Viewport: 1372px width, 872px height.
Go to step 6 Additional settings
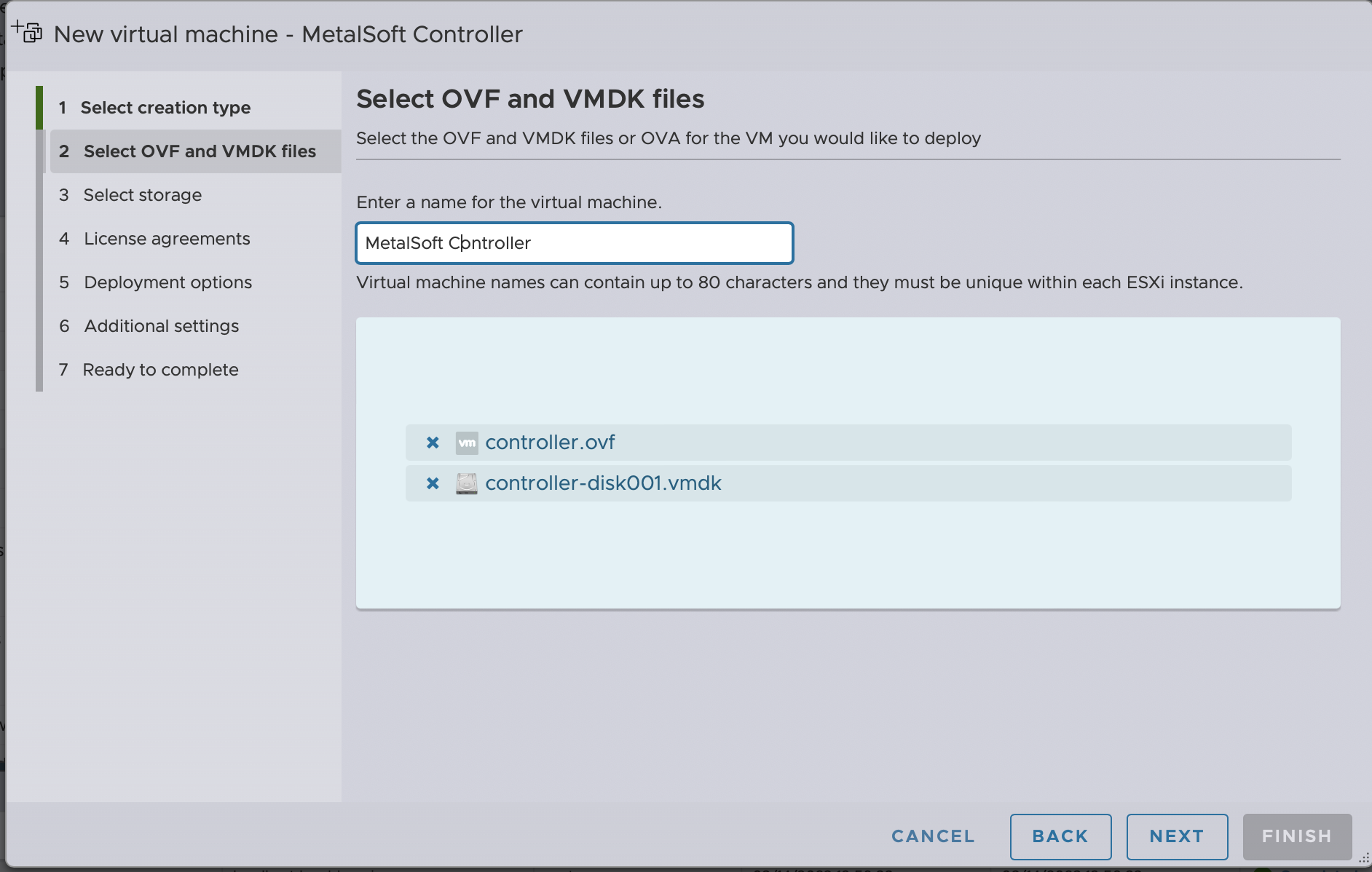coord(161,326)
